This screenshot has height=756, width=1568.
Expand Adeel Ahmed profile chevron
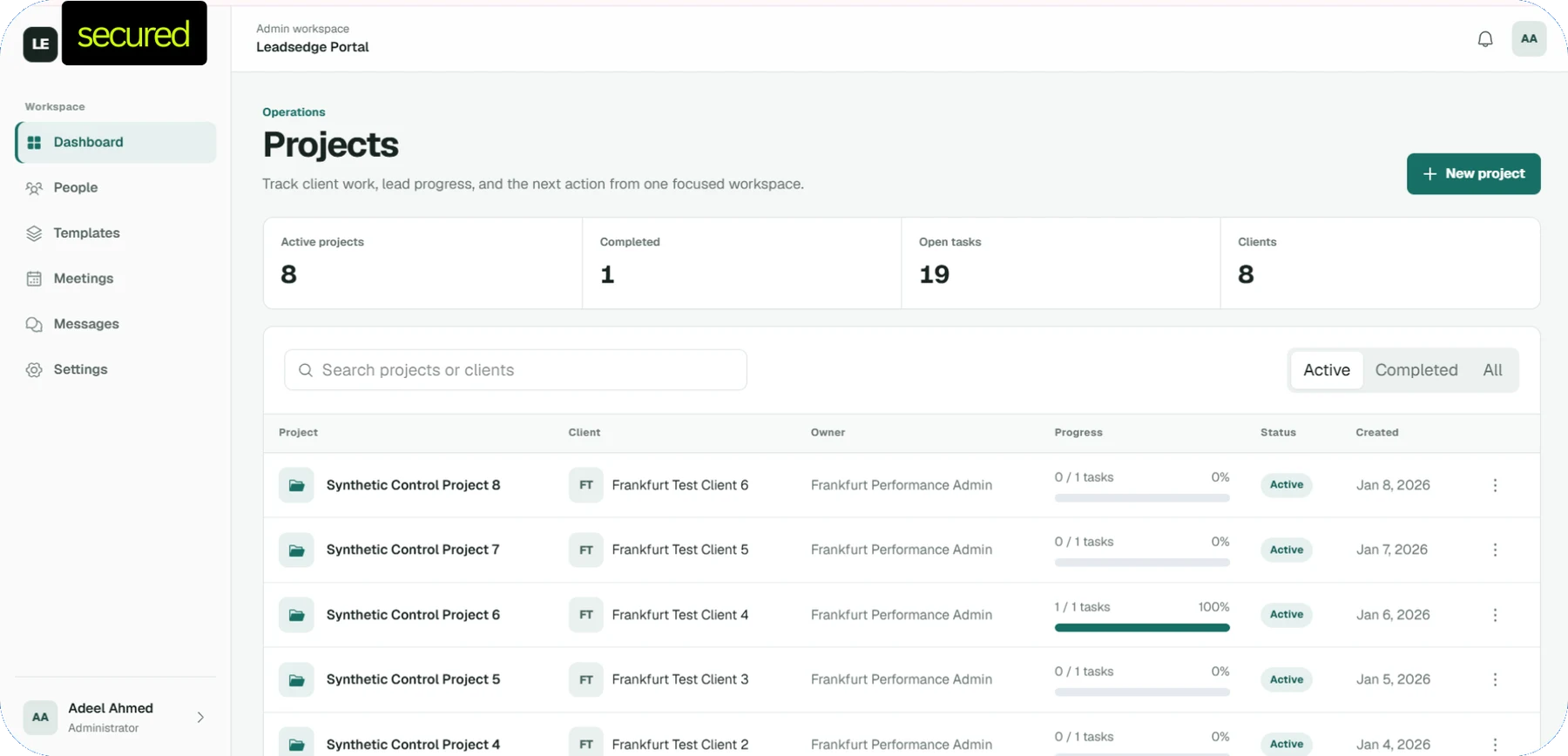pyautogui.click(x=200, y=718)
